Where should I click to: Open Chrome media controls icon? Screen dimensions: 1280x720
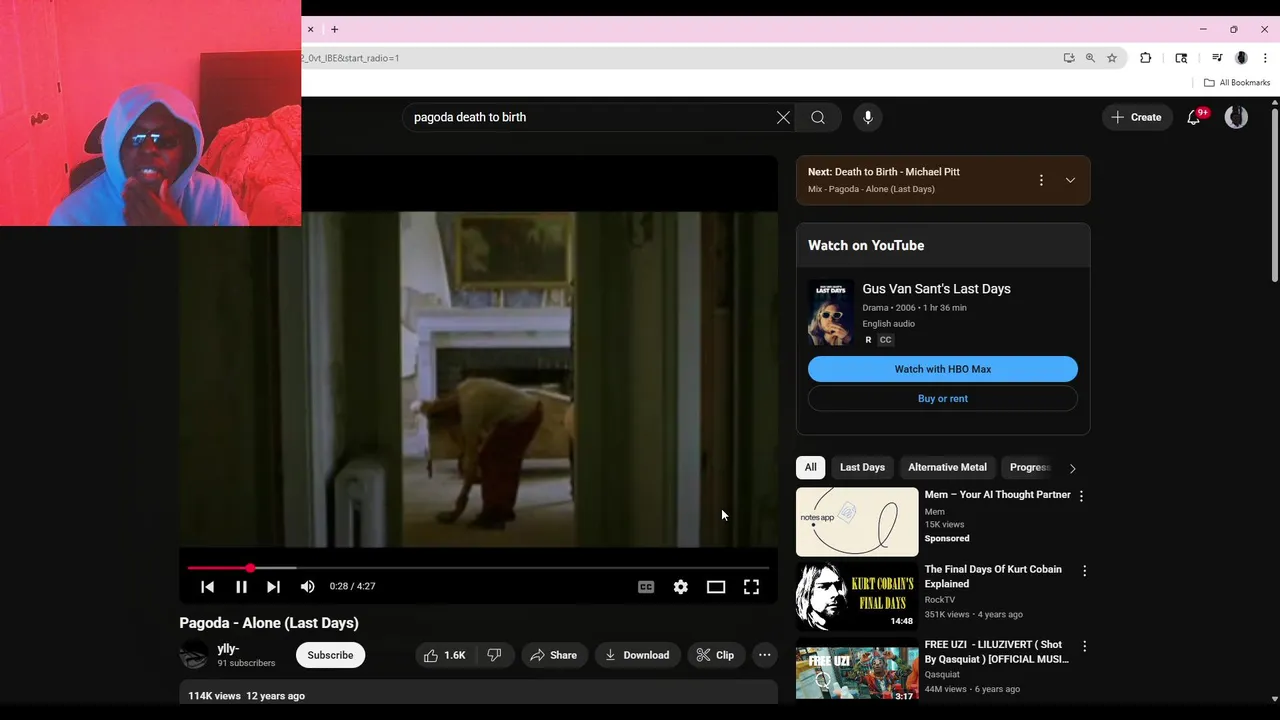pyautogui.click(x=1217, y=58)
